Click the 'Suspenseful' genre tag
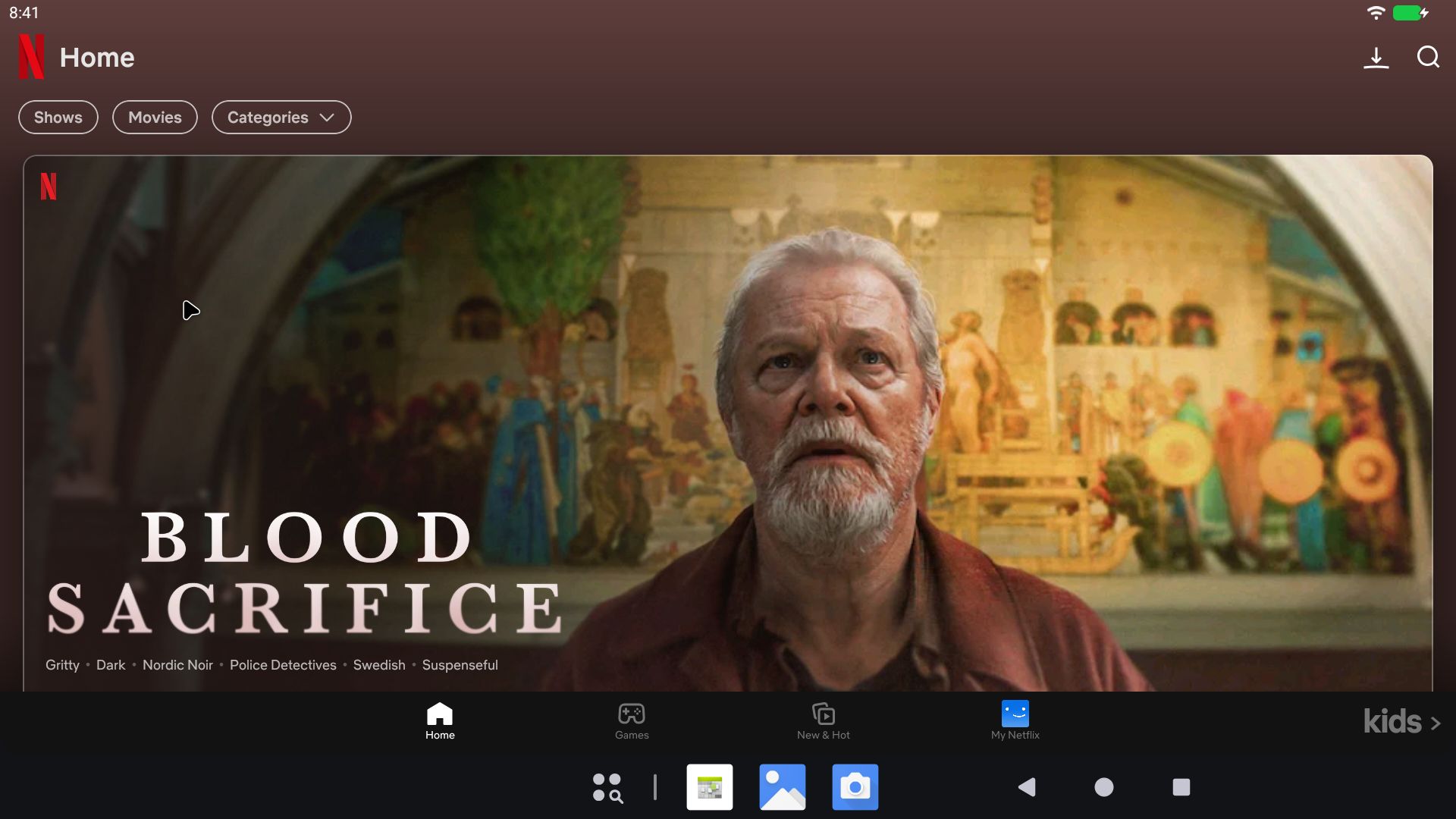Image resolution: width=1456 pixels, height=819 pixels. click(x=460, y=665)
